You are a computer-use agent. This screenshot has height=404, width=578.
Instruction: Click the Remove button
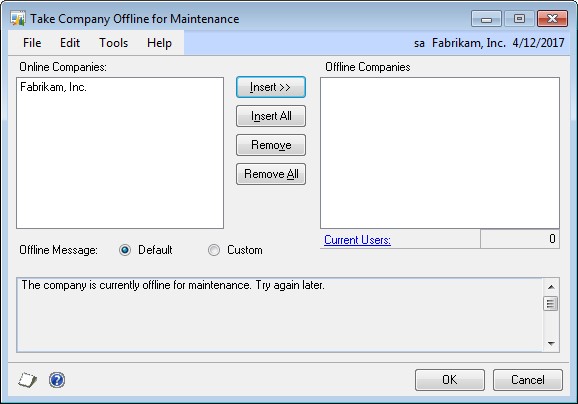(x=271, y=145)
